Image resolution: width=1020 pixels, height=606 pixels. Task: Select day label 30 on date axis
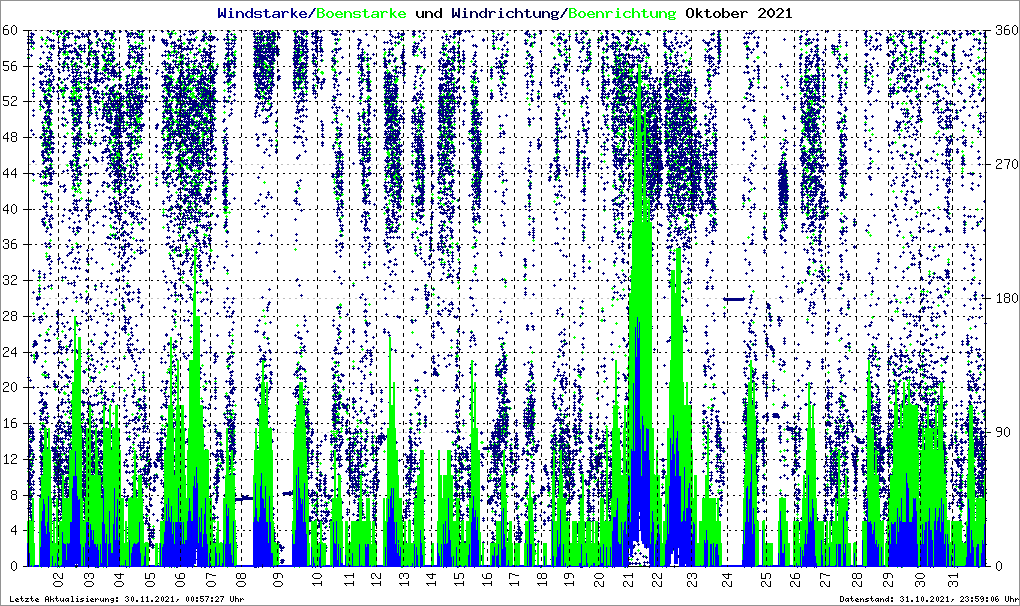(x=920, y=577)
